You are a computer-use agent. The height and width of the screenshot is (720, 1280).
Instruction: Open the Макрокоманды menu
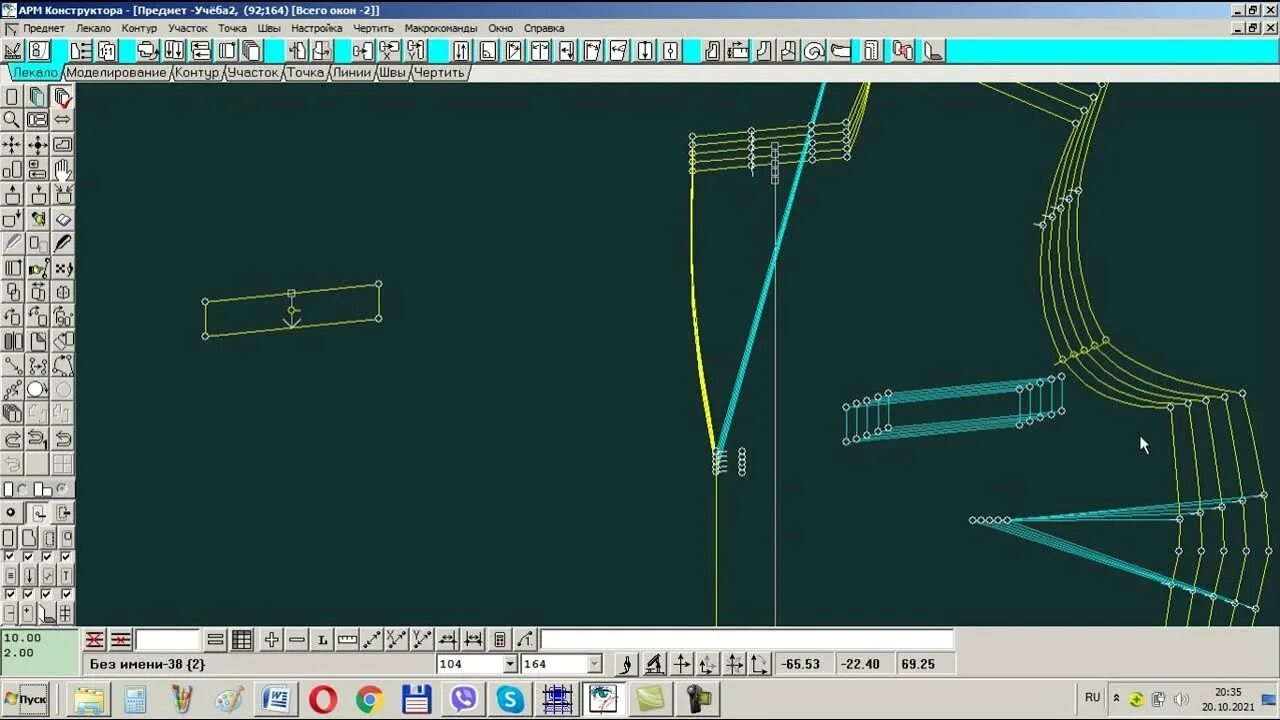click(x=441, y=28)
